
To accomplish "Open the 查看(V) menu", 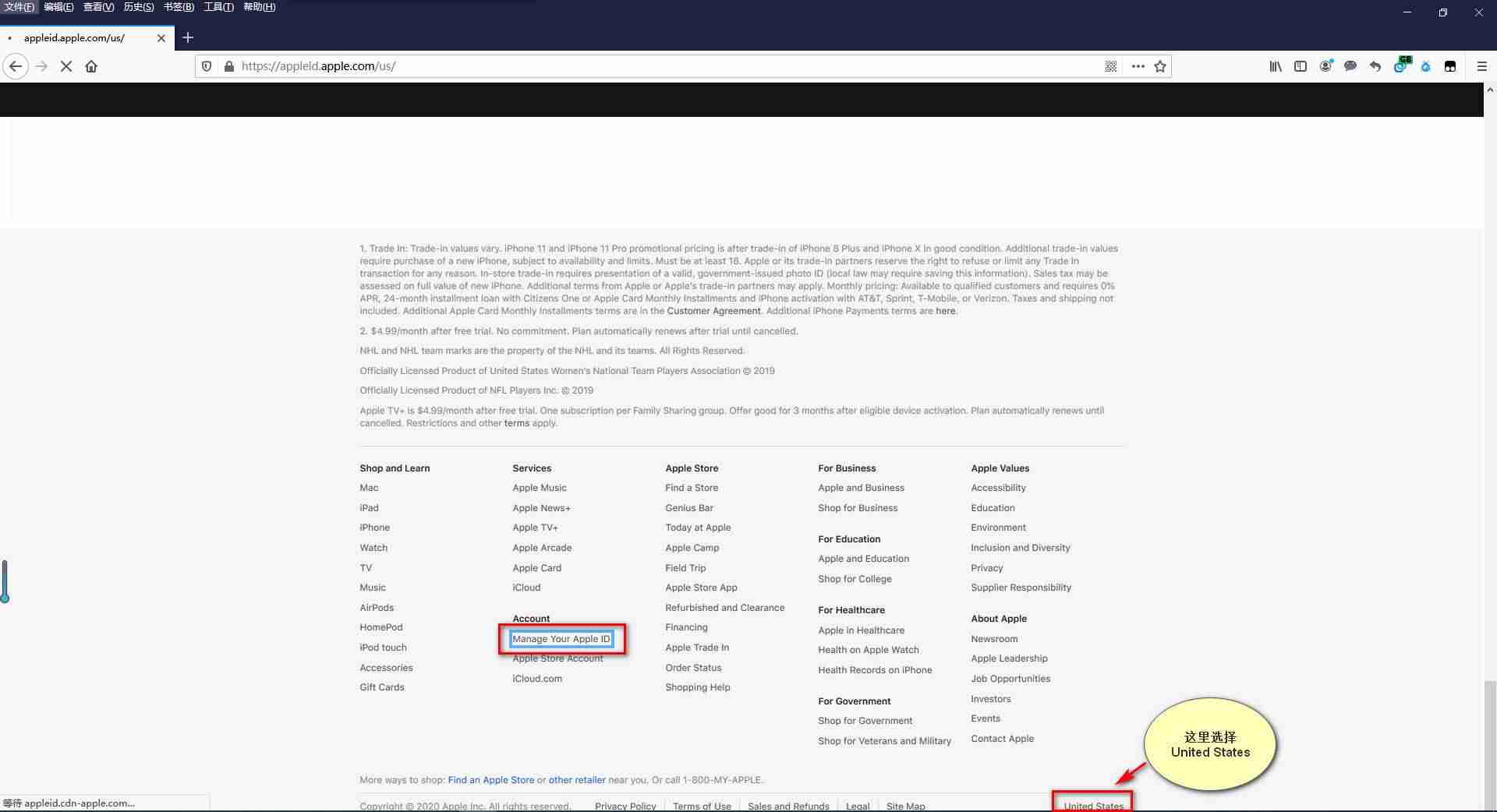I will point(99,7).
